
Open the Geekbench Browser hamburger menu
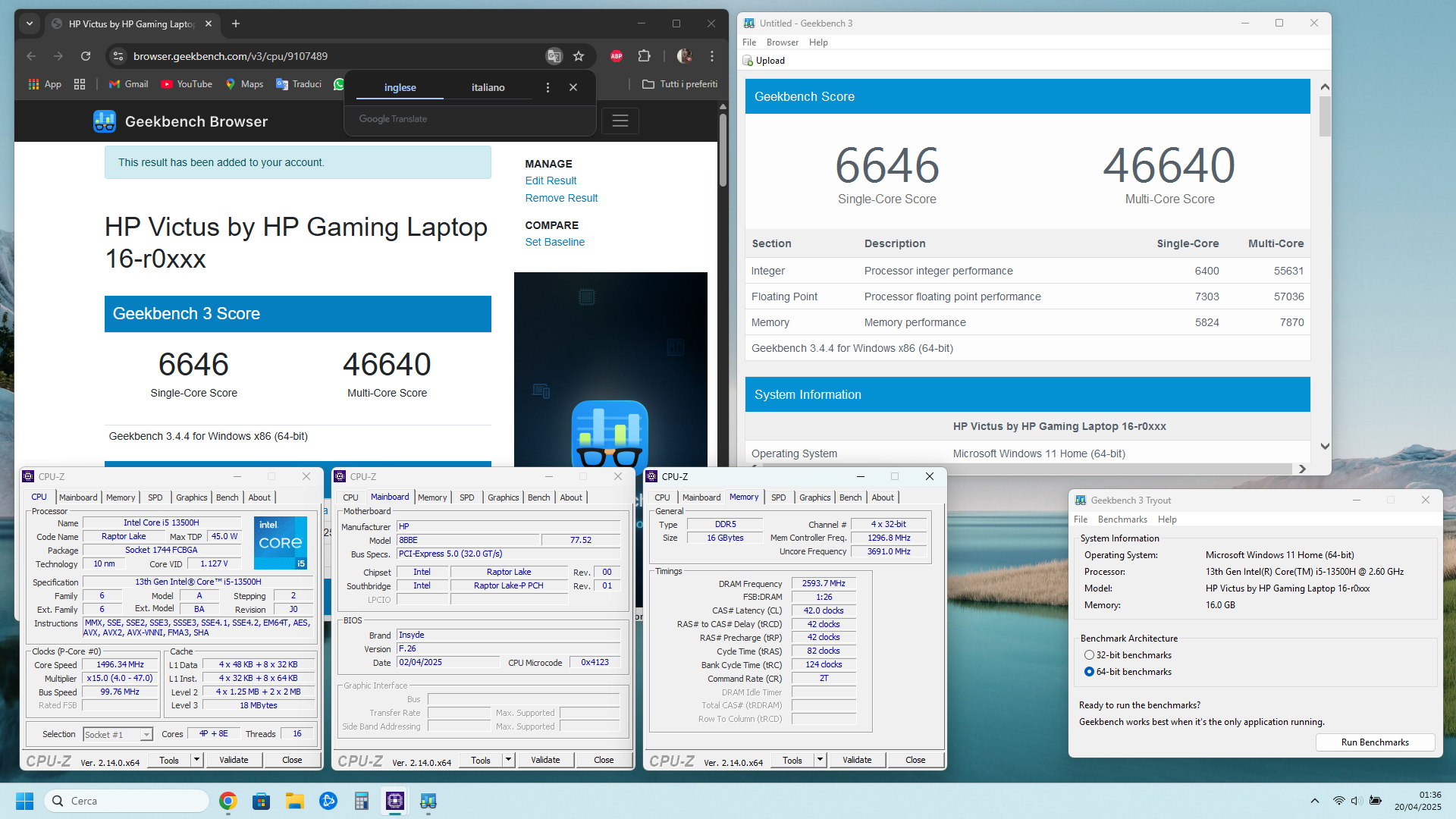pos(620,121)
